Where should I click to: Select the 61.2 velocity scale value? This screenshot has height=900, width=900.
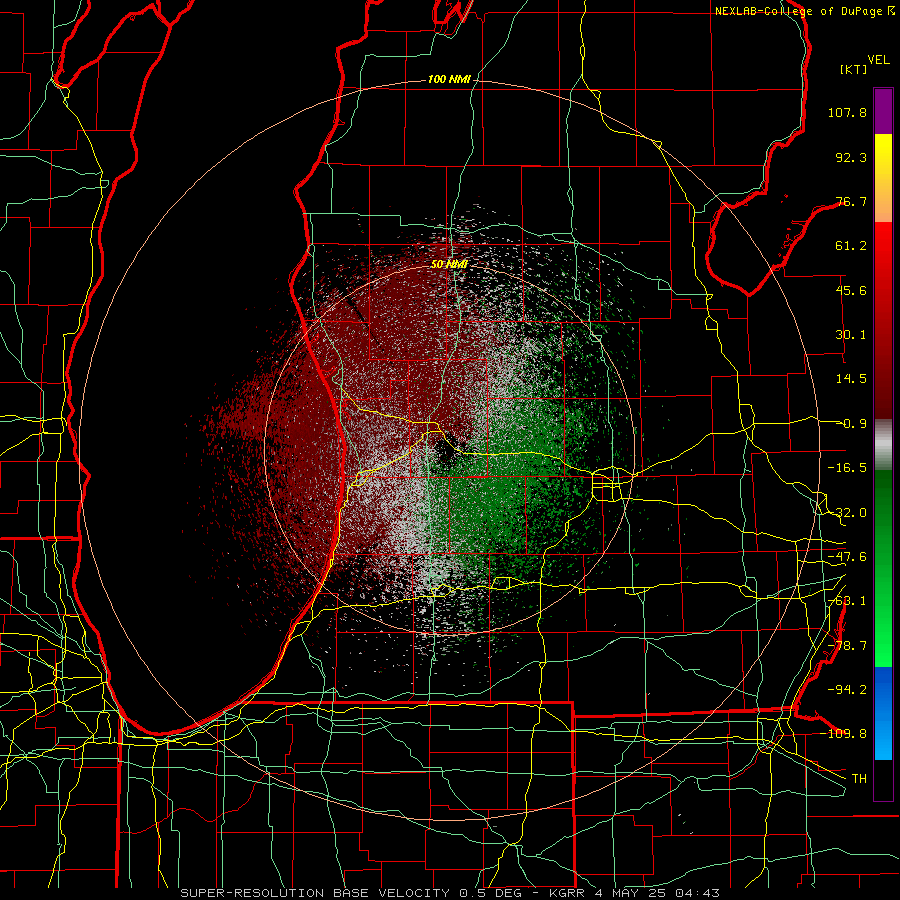[x=851, y=246]
